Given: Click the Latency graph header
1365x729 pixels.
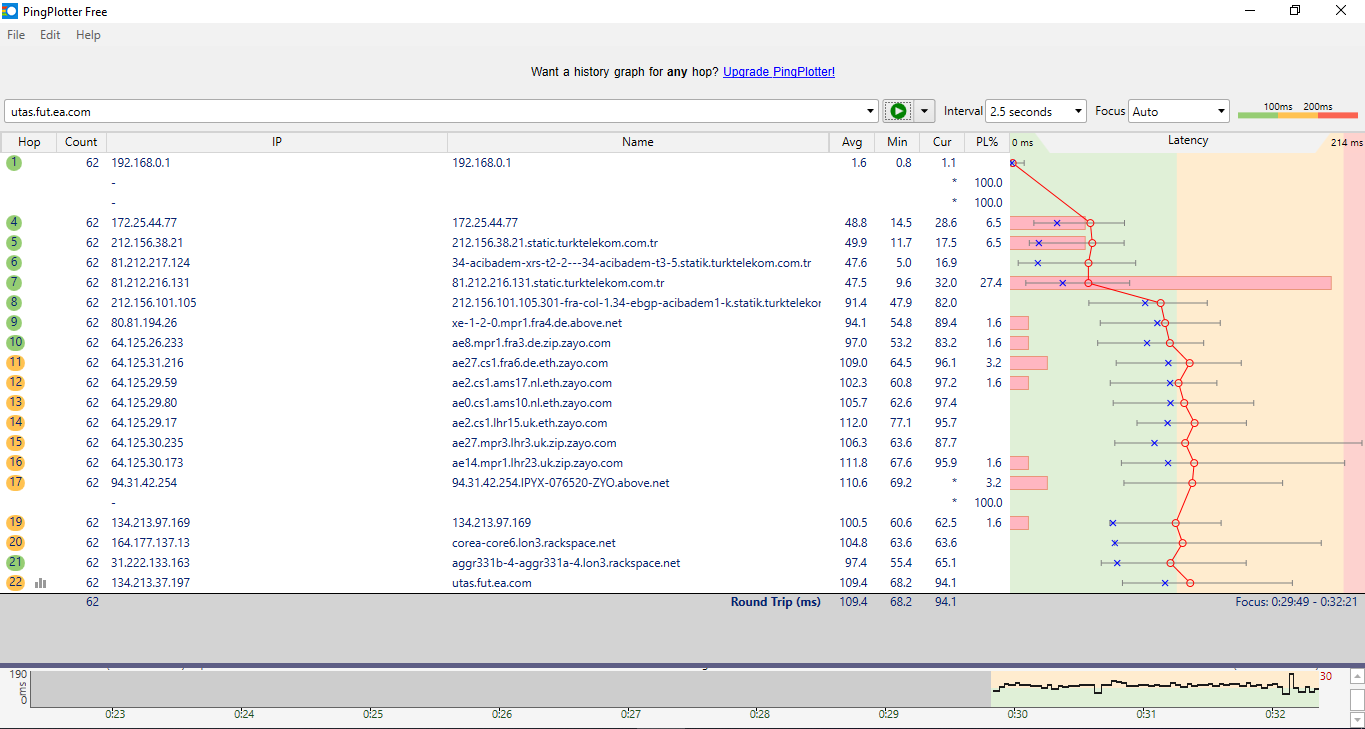Looking at the screenshot, I should pyautogui.click(x=1187, y=141).
